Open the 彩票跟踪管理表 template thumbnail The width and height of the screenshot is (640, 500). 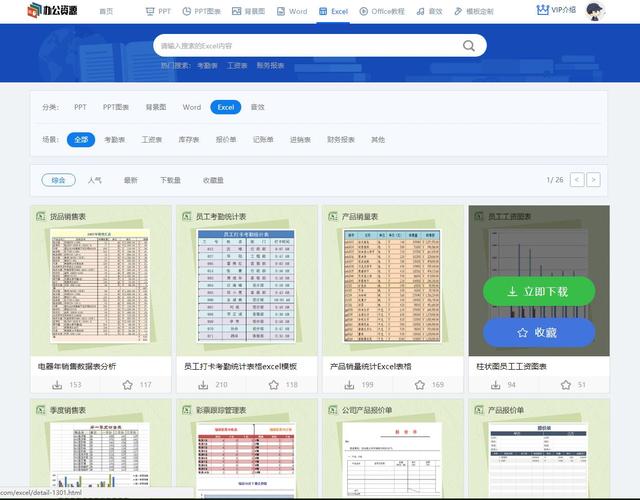(x=247, y=448)
